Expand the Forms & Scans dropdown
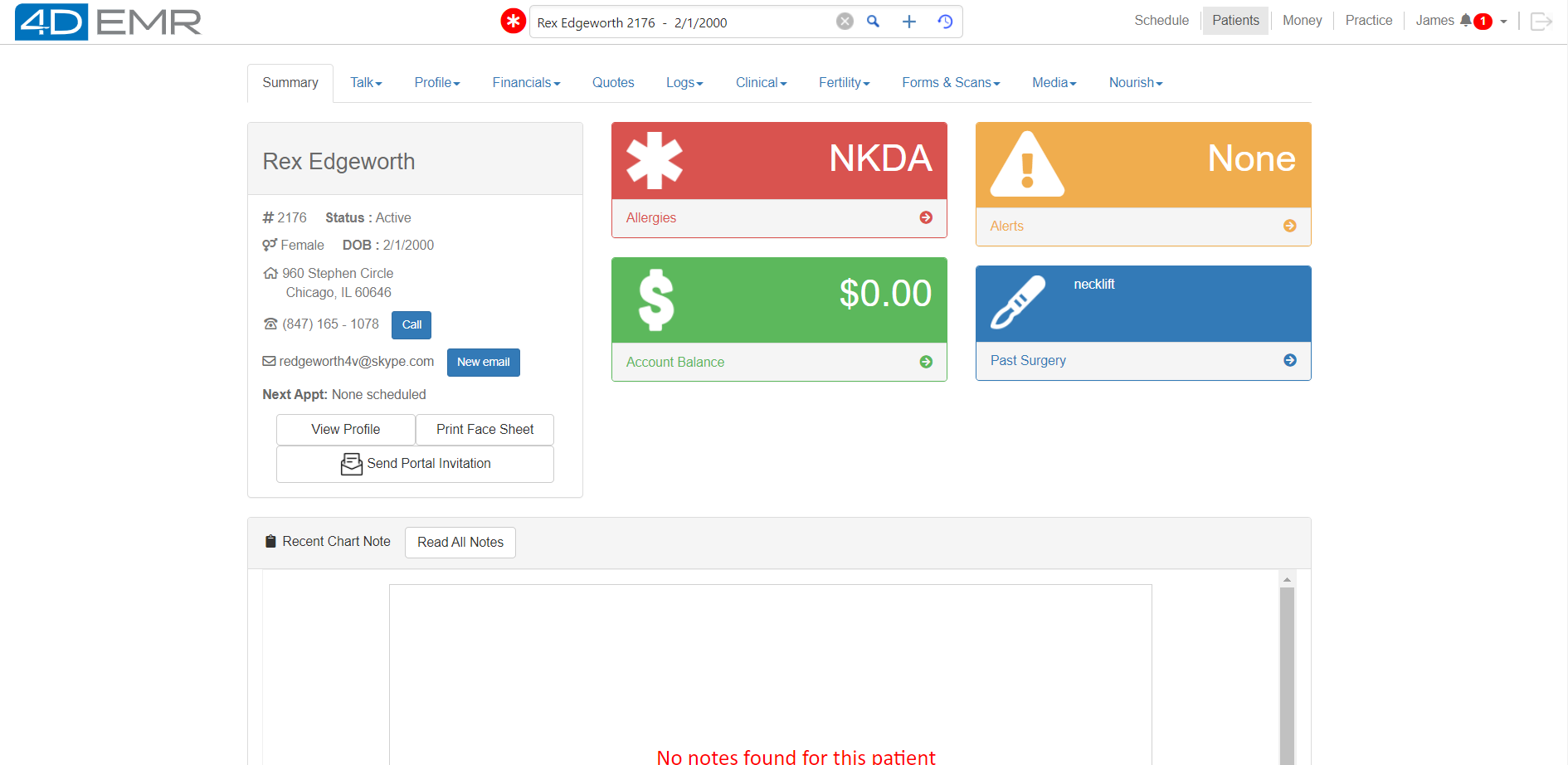Viewport: 1568px width, 765px height. [951, 82]
